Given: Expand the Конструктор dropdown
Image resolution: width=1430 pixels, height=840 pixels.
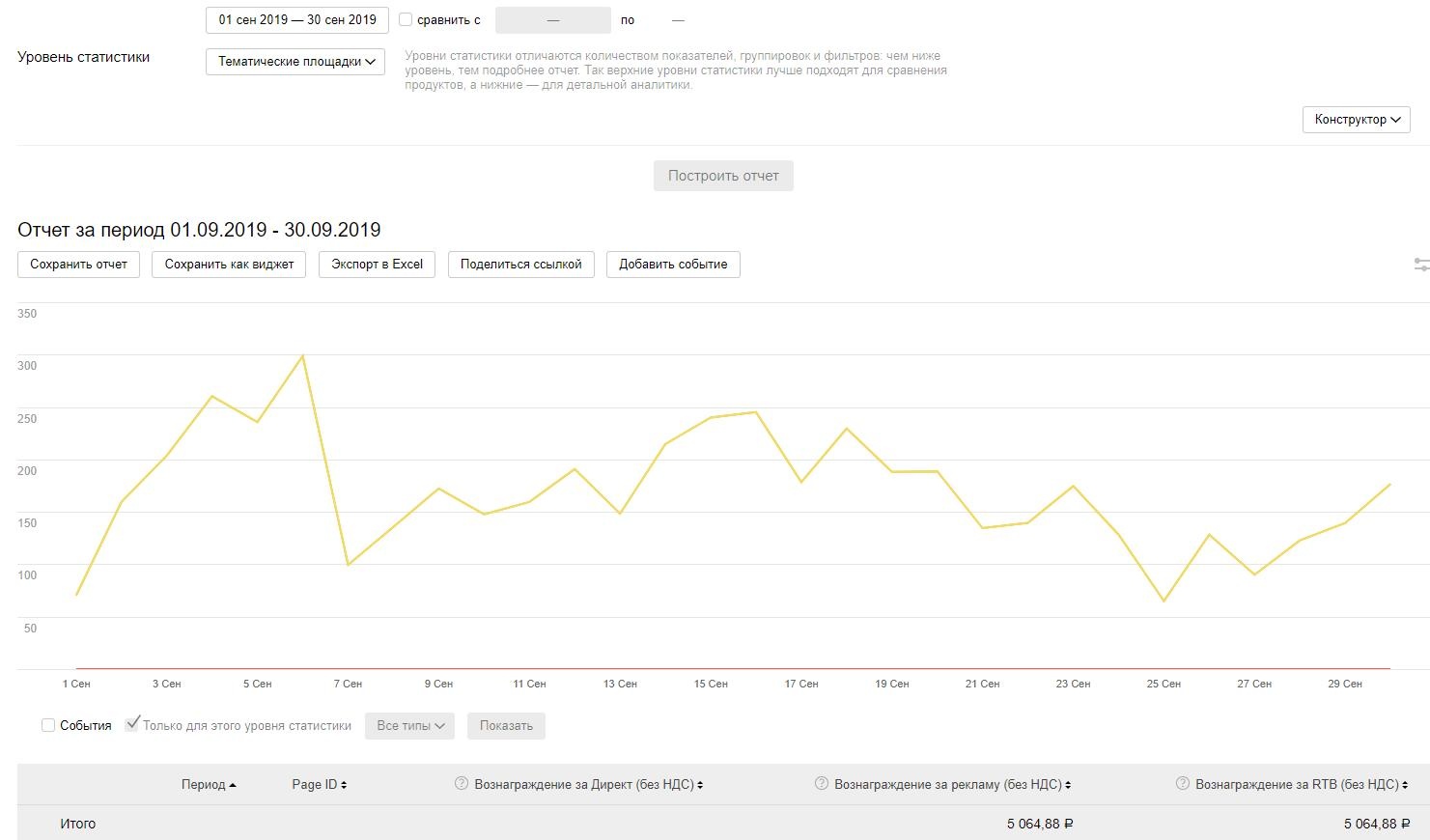Looking at the screenshot, I should pyautogui.click(x=1356, y=119).
